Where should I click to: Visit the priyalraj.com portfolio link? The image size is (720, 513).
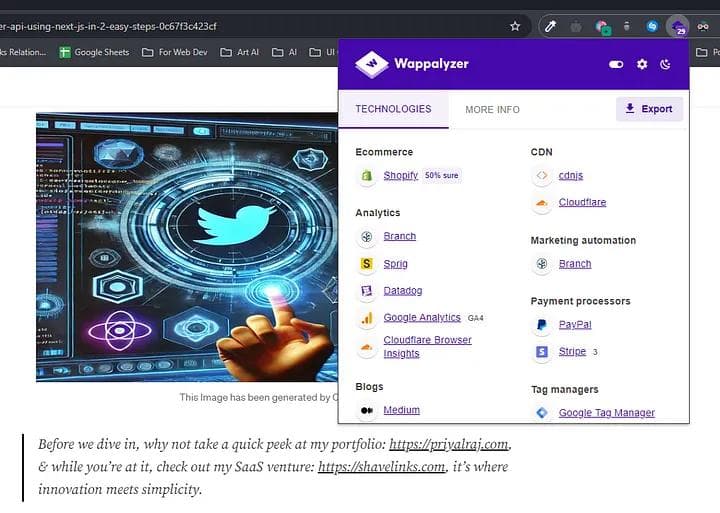pos(449,444)
